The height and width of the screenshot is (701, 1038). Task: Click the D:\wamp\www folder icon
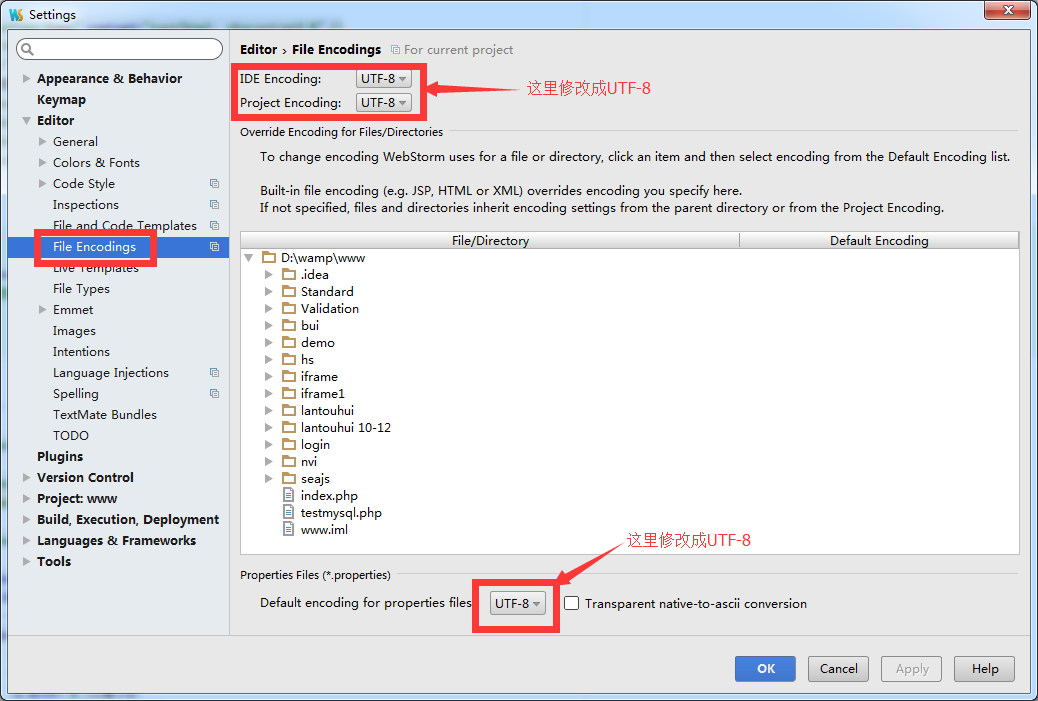click(269, 257)
